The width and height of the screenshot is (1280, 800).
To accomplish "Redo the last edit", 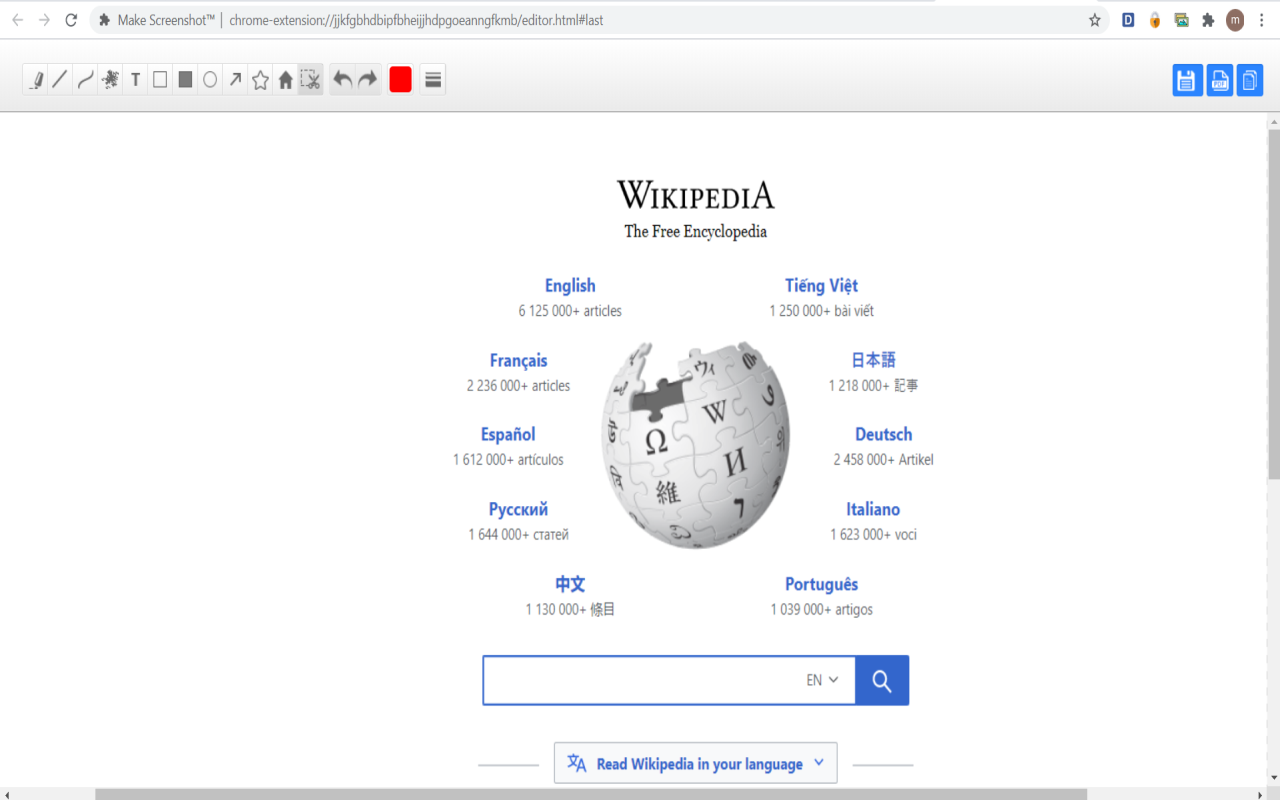I will [x=368, y=80].
